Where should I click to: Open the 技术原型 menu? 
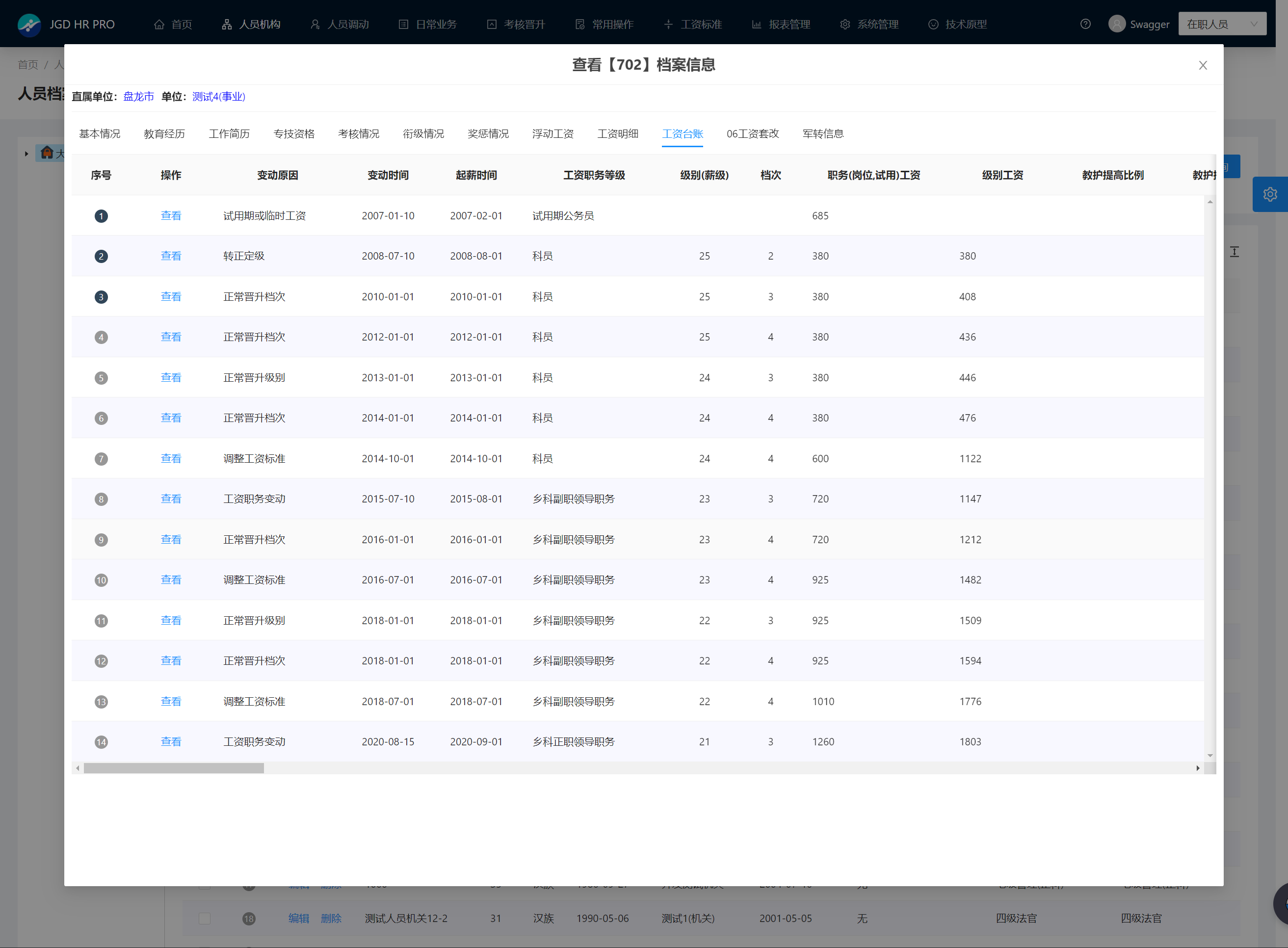point(958,24)
